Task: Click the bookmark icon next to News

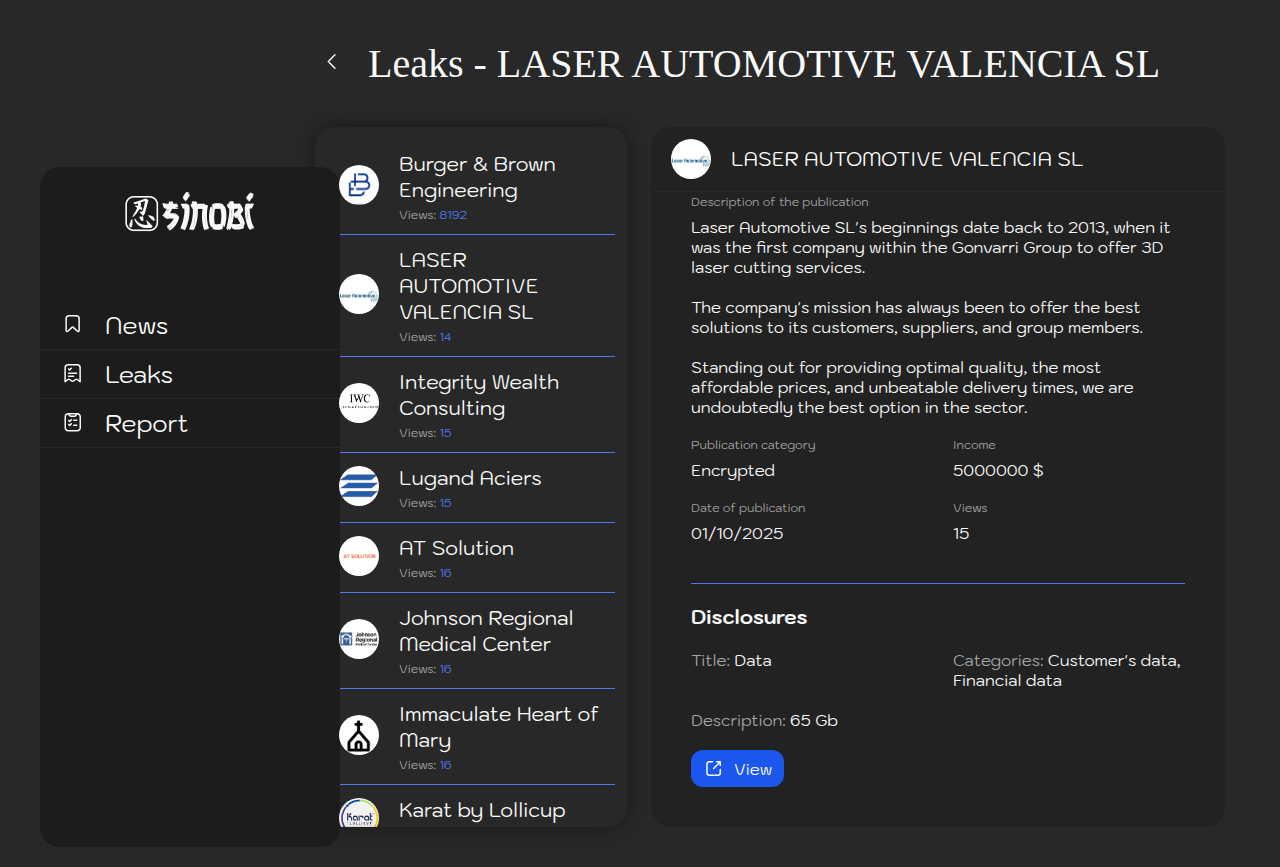Action: coord(72,325)
